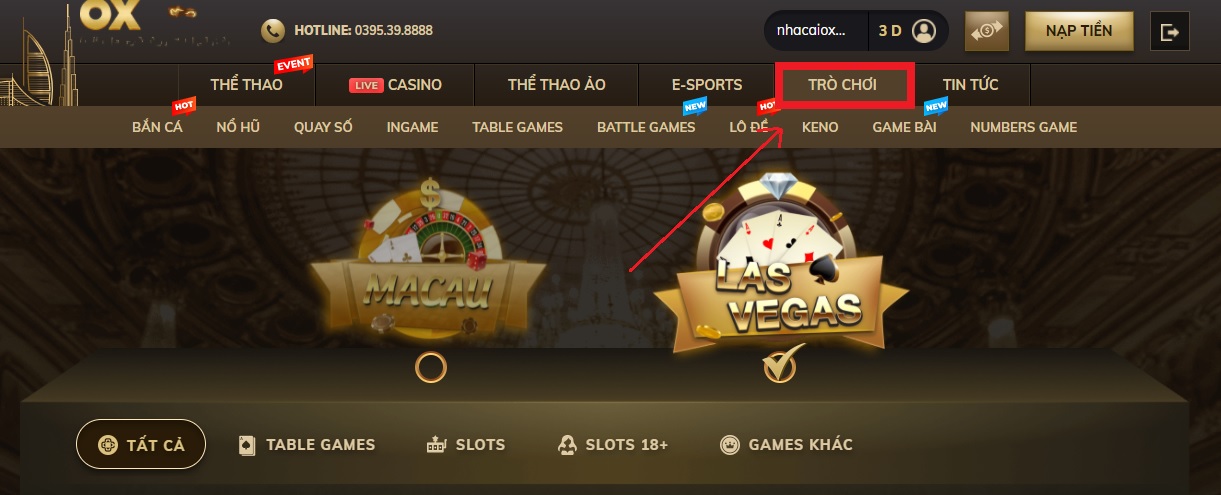Viewport: 1221px width, 495px height.
Task: Filter by Slots 18+ category
Action: pyautogui.click(x=612, y=445)
